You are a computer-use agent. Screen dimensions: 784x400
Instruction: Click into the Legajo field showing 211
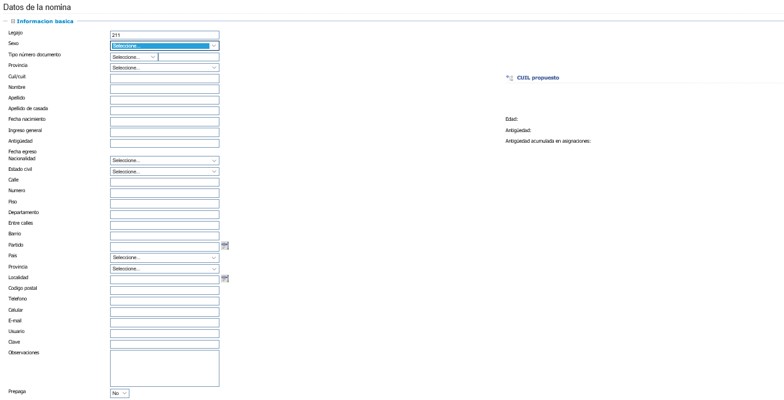pyautogui.click(x=164, y=35)
